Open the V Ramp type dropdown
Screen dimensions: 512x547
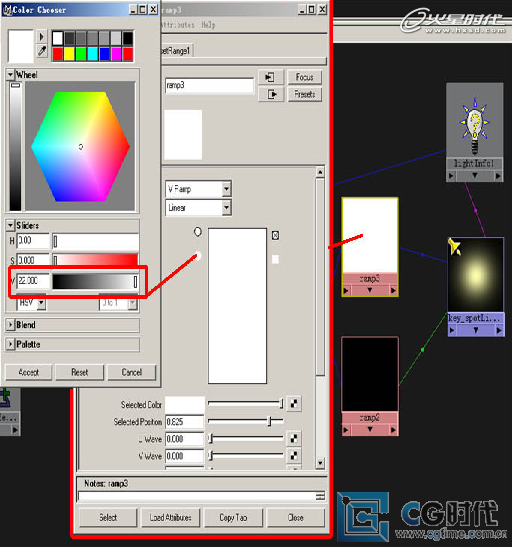point(226,189)
